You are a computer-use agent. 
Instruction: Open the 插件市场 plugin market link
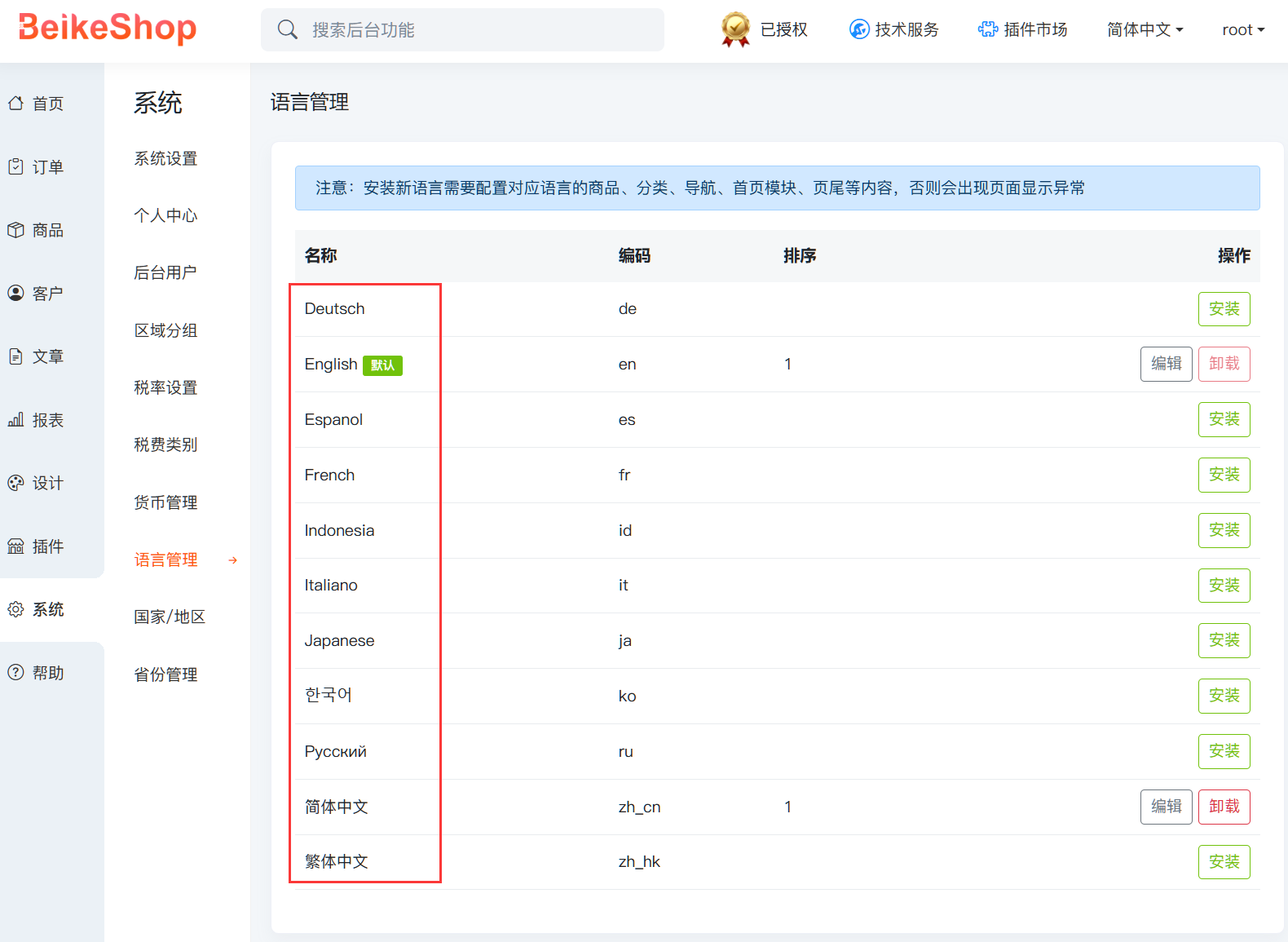[1023, 30]
